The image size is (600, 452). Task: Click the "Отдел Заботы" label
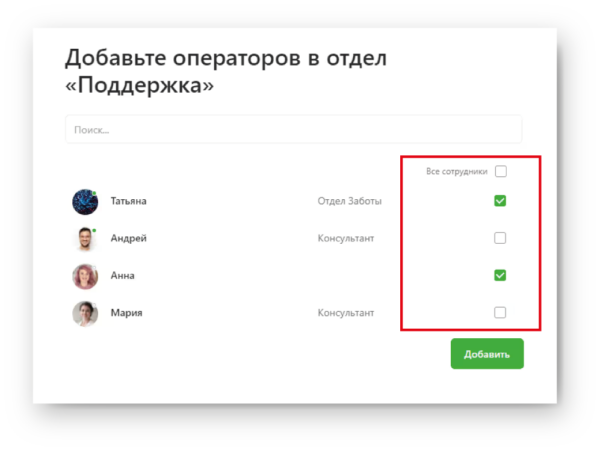point(349,201)
